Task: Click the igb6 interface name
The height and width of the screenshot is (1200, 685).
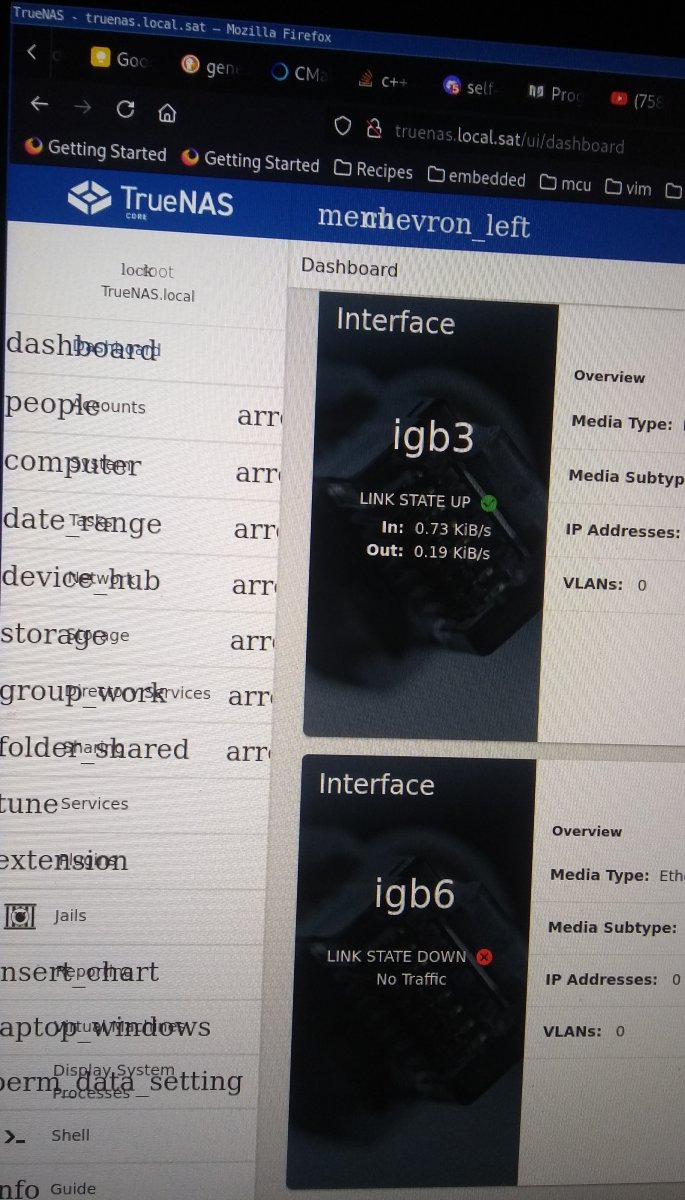Action: point(415,894)
